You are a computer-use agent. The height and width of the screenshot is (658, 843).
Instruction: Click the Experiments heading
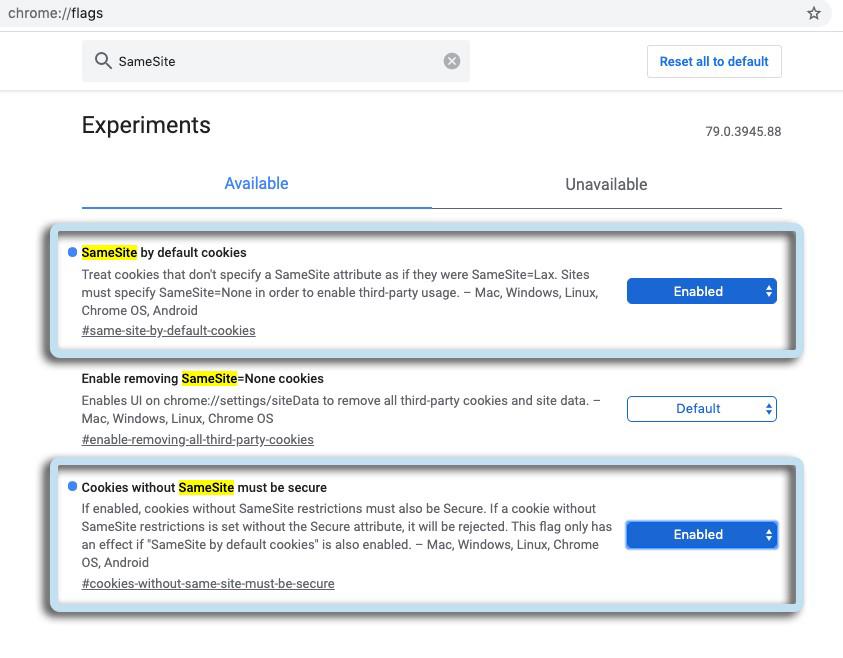pyautogui.click(x=146, y=126)
